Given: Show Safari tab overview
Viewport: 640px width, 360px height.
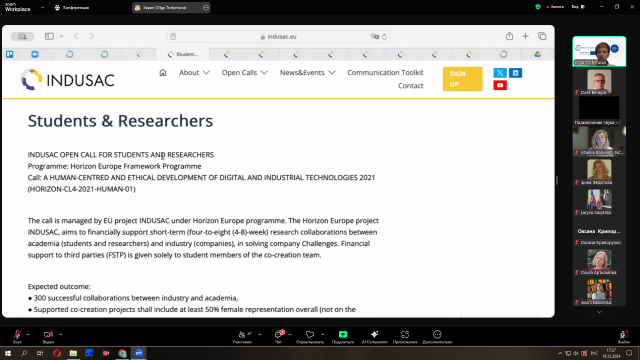Looking at the screenshot, I should coord(542,36).
